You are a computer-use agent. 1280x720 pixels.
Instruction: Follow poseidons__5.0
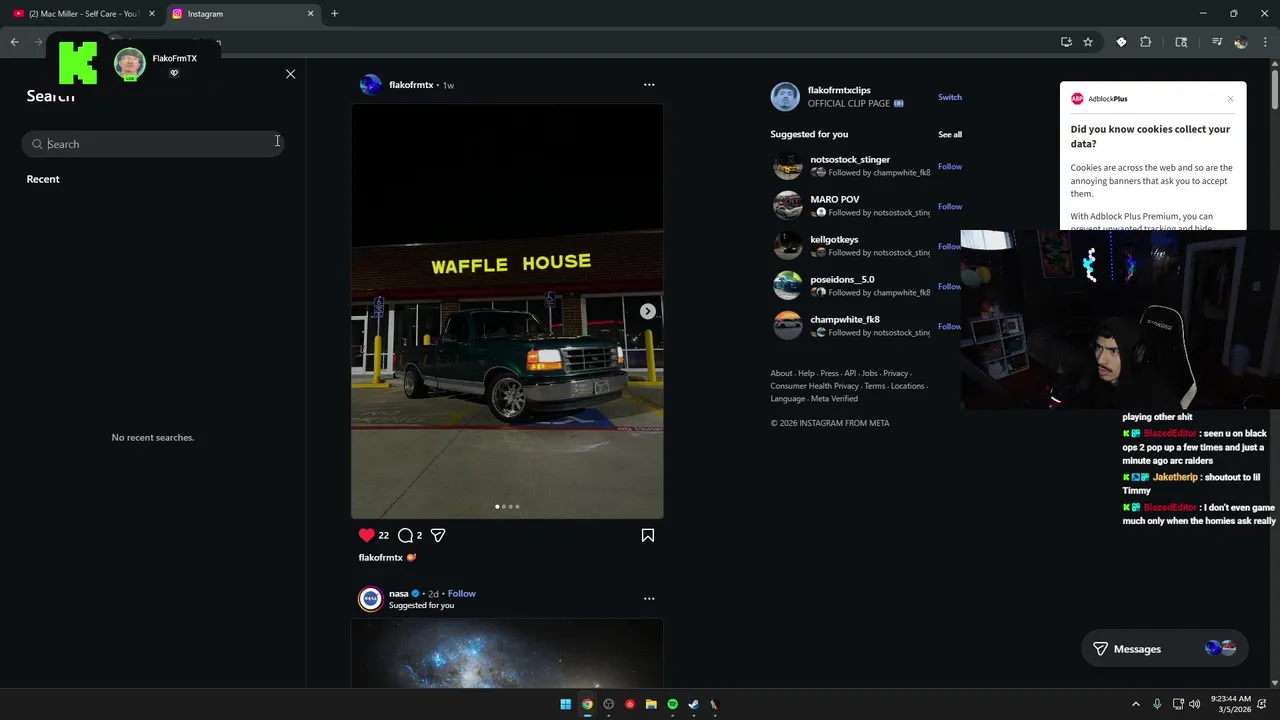point(950,286)
